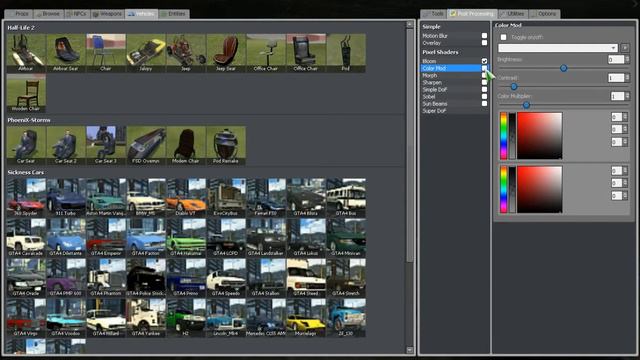Open the Utilities tab
The width and height of the screenshot is (640, 360).
513,14
